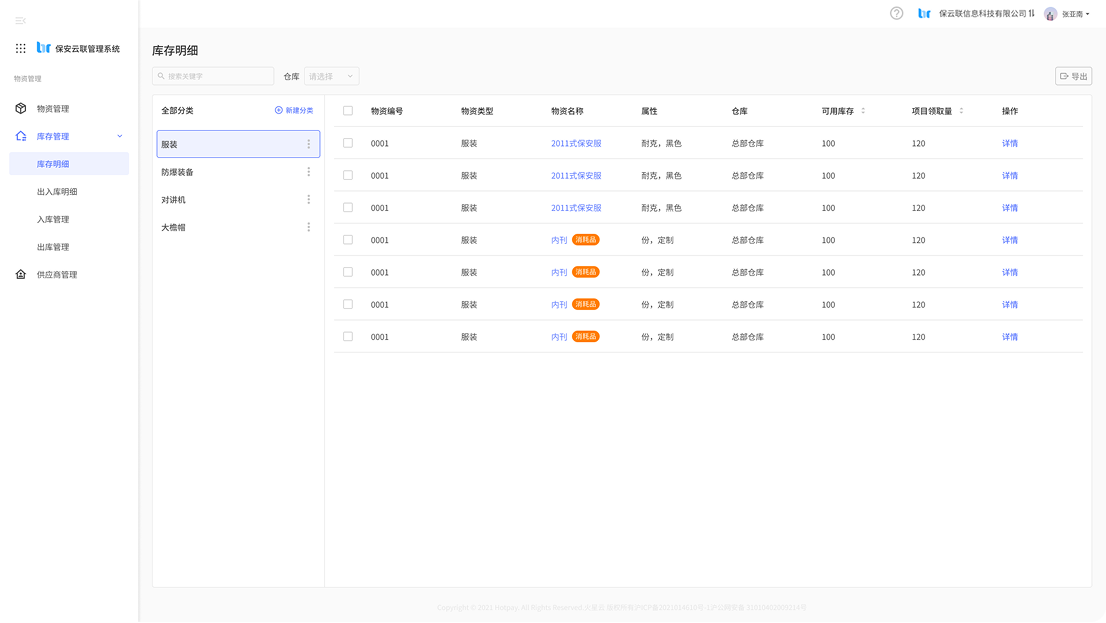Open the 仓库 warehouse dropdown

(x=331, y=76)
